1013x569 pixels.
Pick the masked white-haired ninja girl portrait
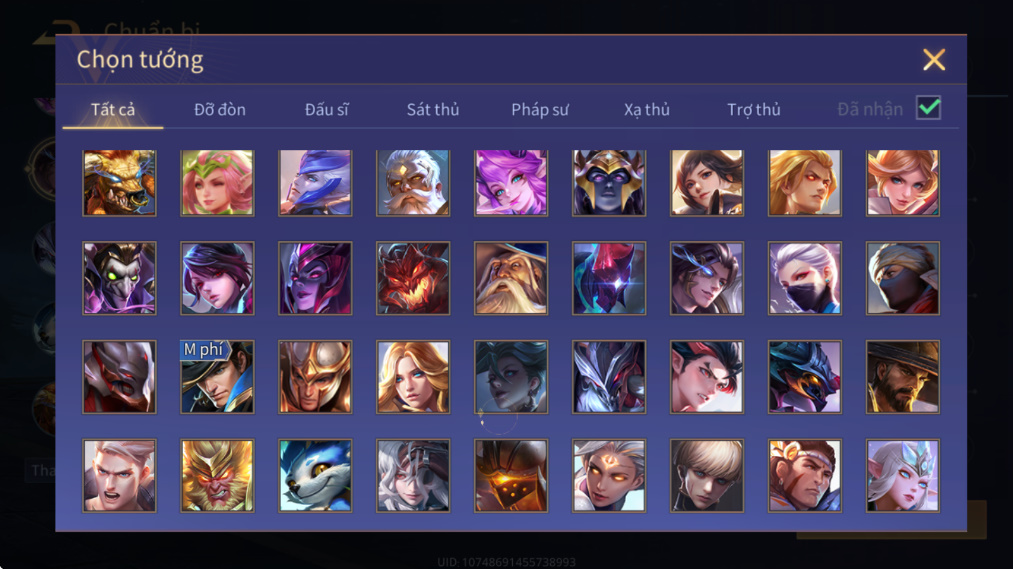point(804,278)
